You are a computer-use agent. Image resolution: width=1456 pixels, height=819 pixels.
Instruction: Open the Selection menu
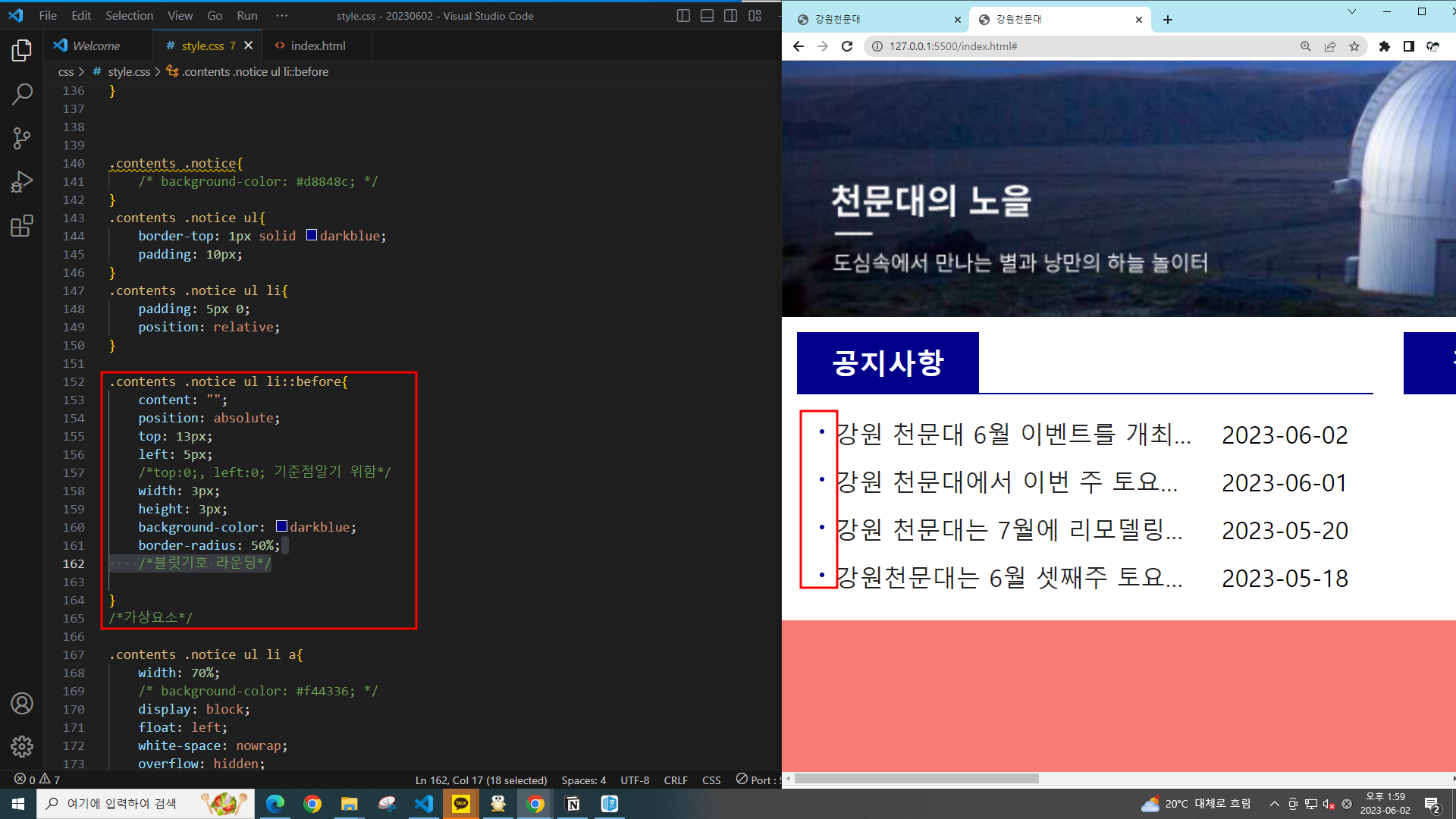click(129, 16)
